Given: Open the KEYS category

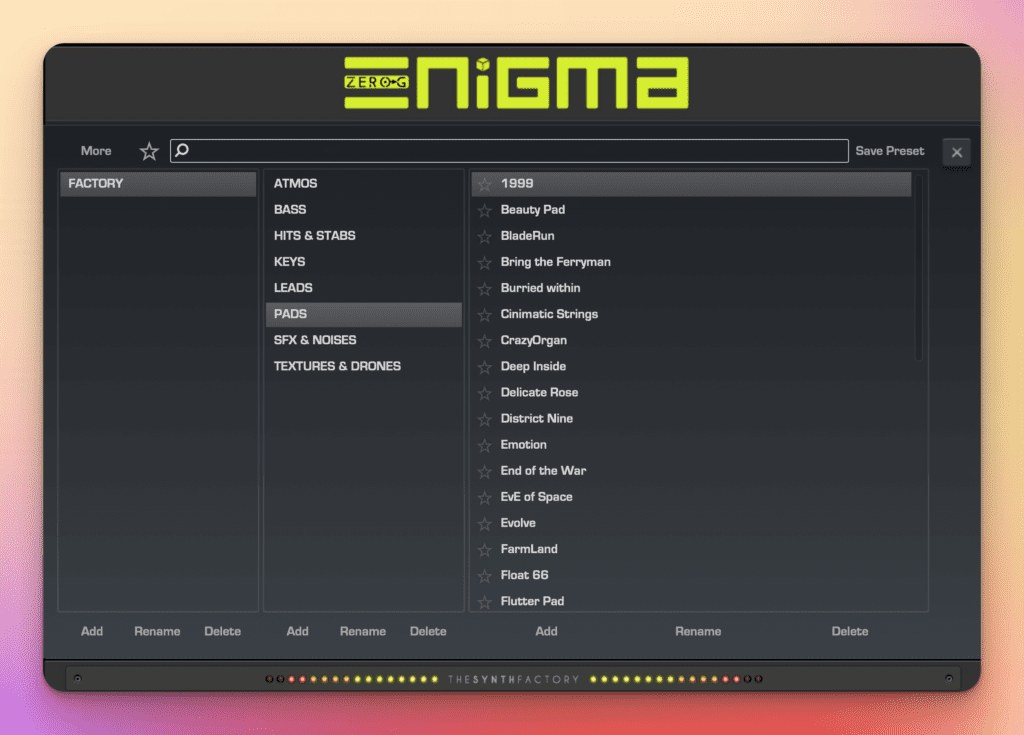Looking at the screenshot, I should pyautogui.click(x=364, y=262).
